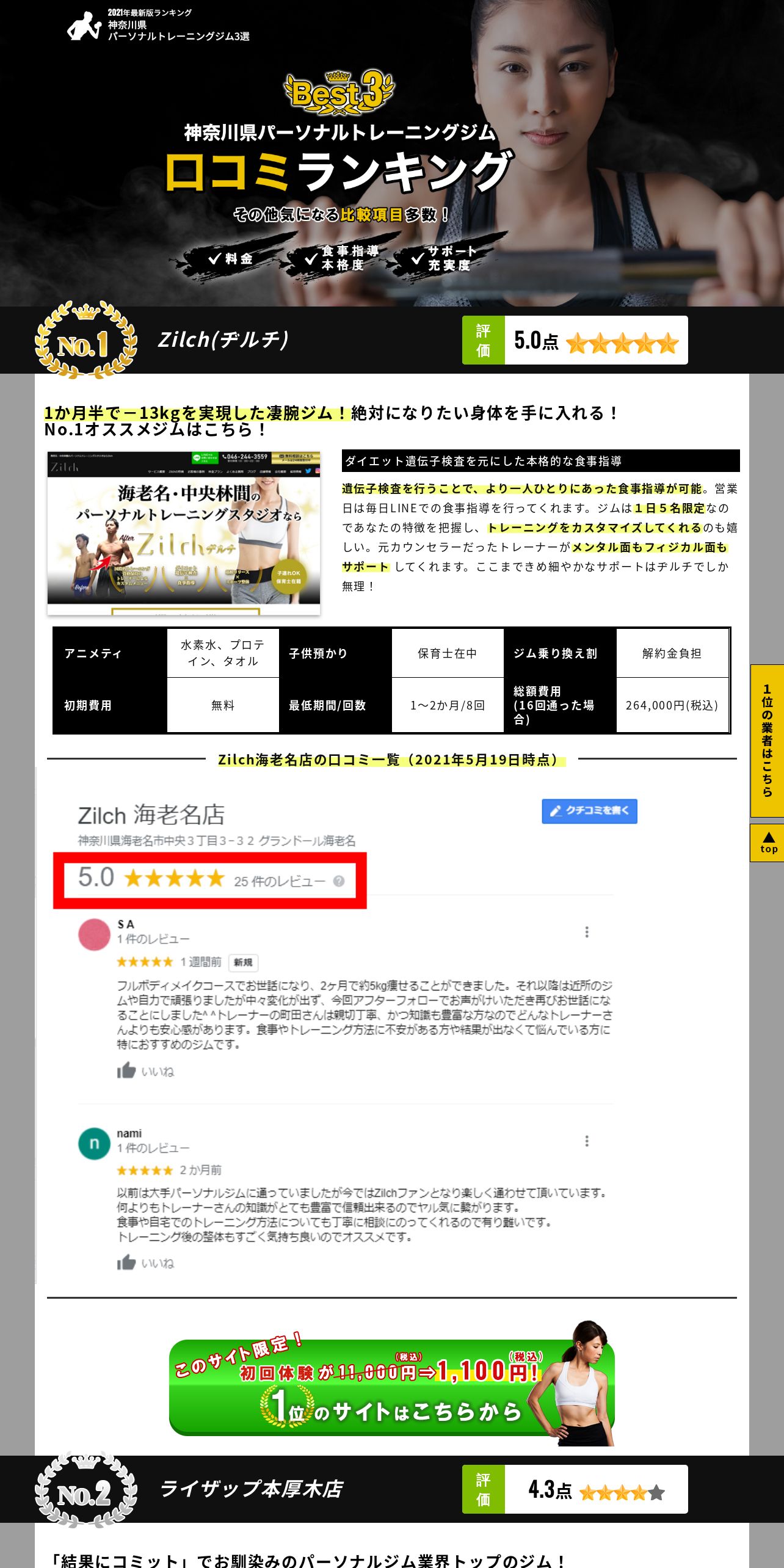Screen dimensions: 784x1568
Task: Click the five stars on nami's review
Action: 145,1170
